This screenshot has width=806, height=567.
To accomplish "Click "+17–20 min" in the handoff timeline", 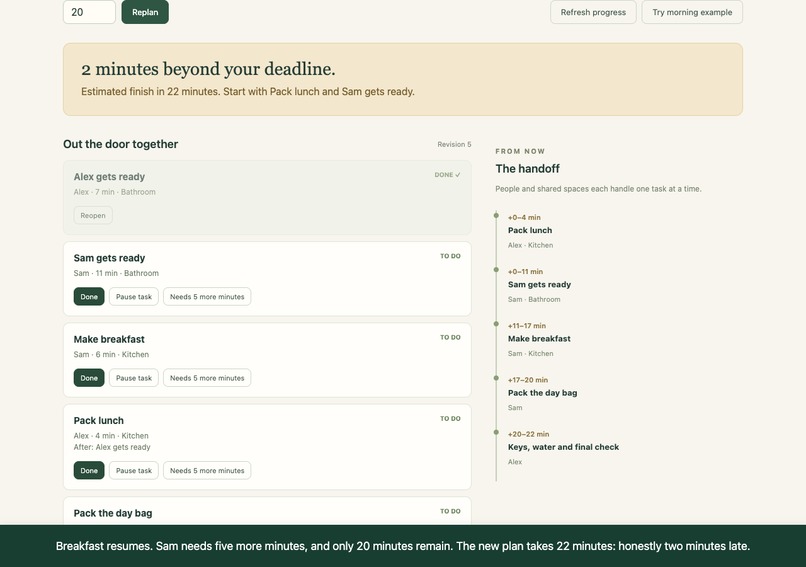I will (x=528, y=380).
